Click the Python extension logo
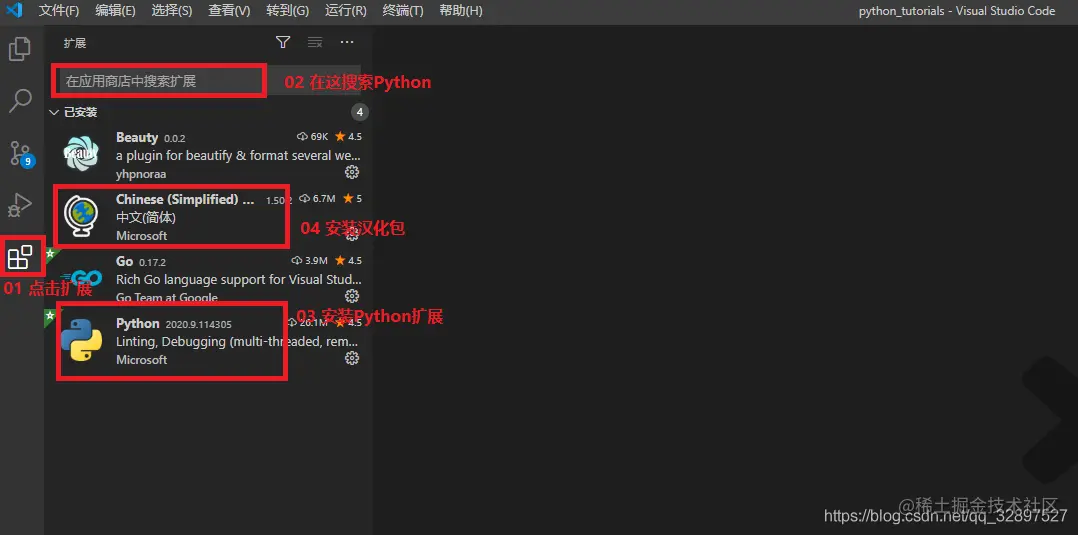 click(x=81, y=340)
